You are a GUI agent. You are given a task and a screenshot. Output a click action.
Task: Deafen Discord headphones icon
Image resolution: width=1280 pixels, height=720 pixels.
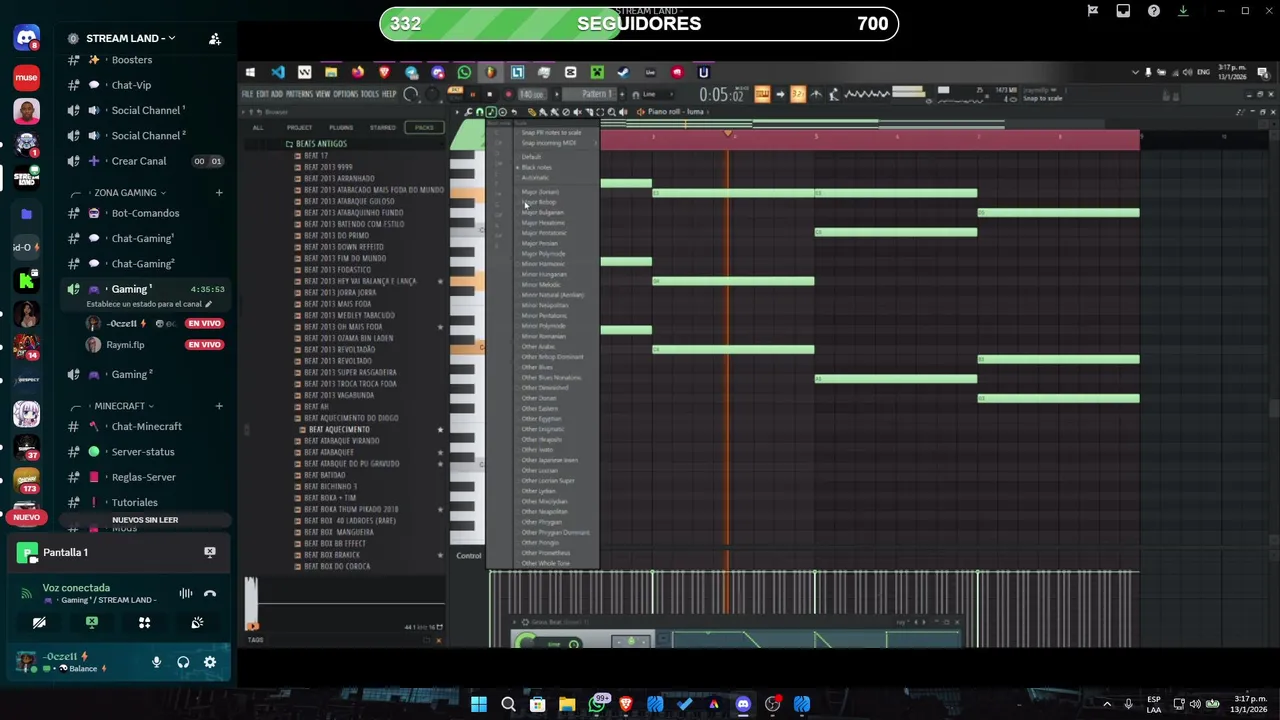click(183, 662)
